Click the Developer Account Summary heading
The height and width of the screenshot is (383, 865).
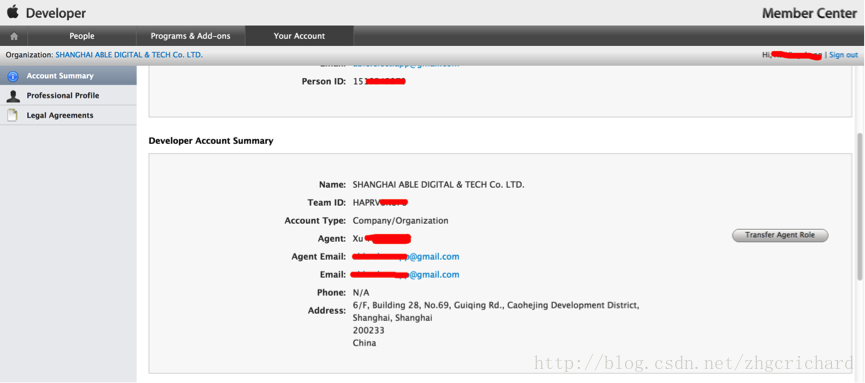coord(211,141)
